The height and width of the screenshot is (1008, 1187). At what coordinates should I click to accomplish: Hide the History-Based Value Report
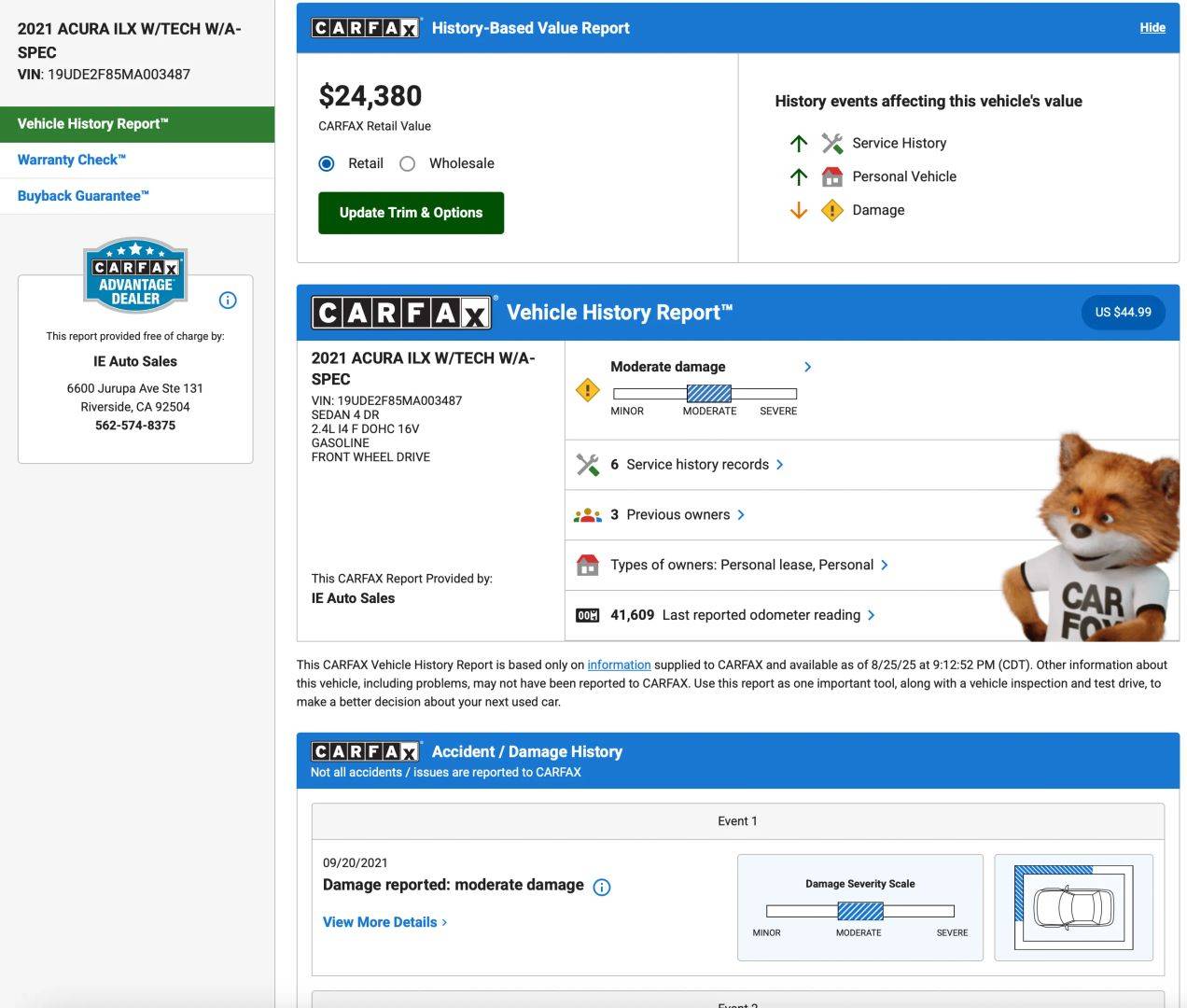pyautogui.click(x=1152, y=27)
